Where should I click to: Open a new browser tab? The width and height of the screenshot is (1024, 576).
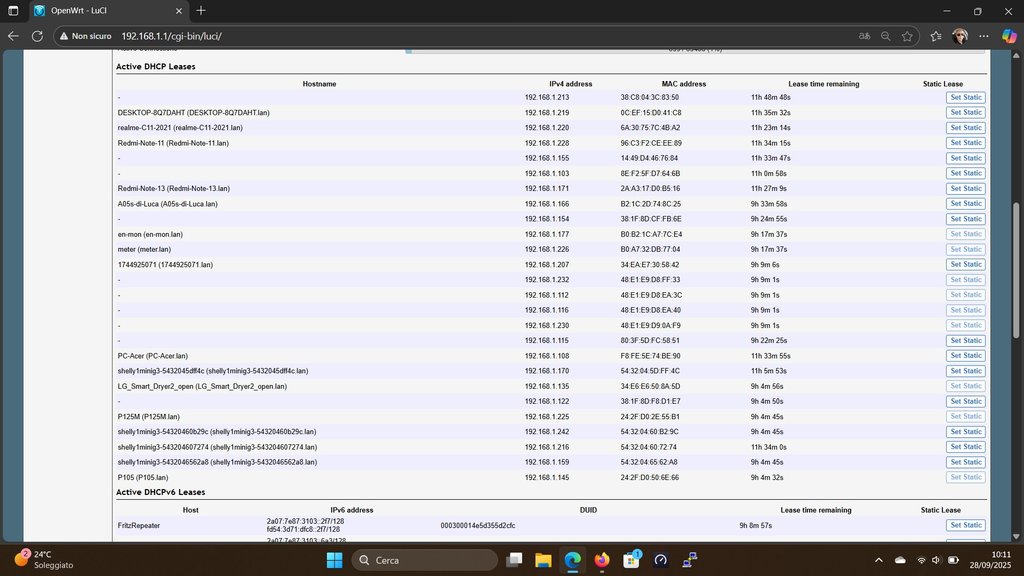201,11
